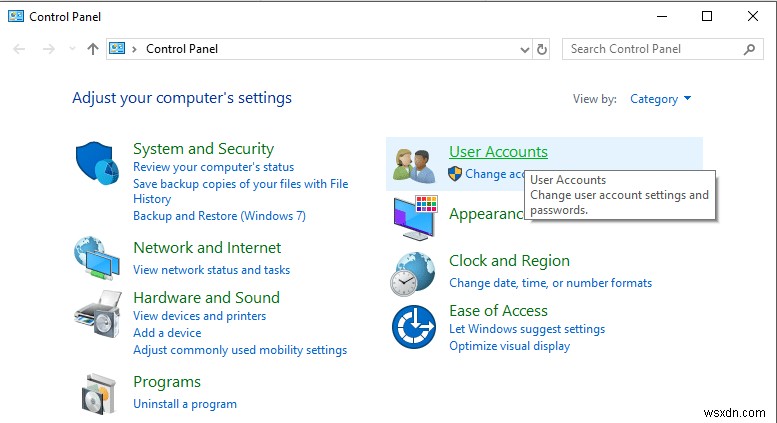Open Hardware and Sound category
The image size is (777, 423).
coord(206,297)
